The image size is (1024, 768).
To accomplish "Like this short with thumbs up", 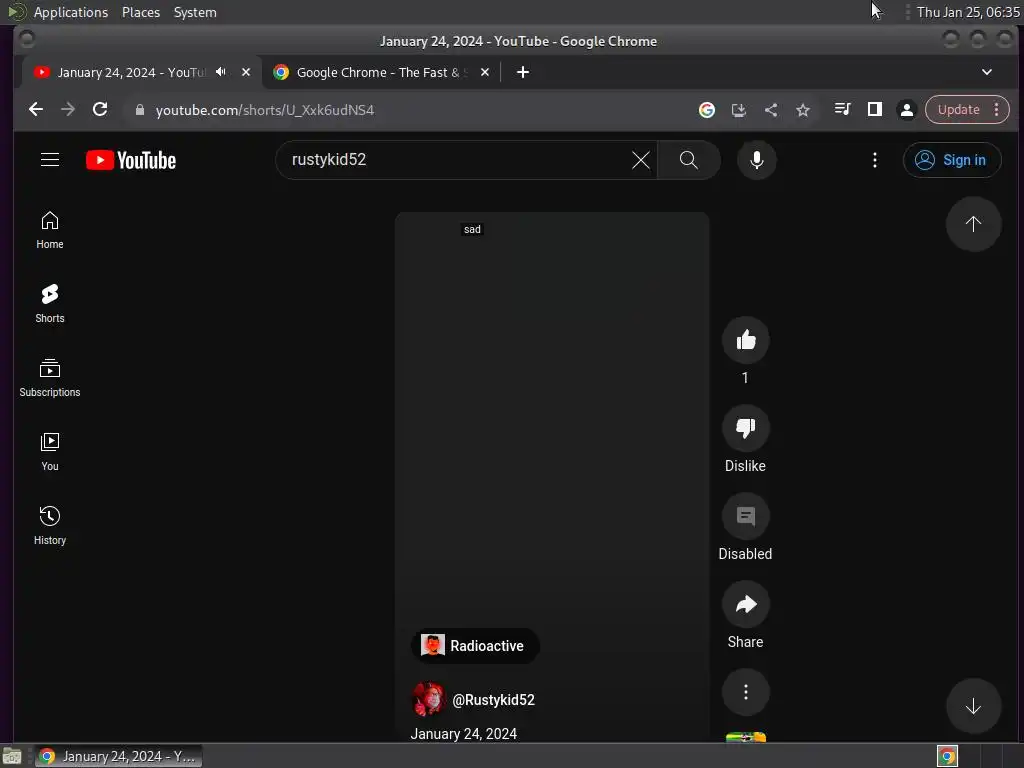I will (x=745, y=340).
